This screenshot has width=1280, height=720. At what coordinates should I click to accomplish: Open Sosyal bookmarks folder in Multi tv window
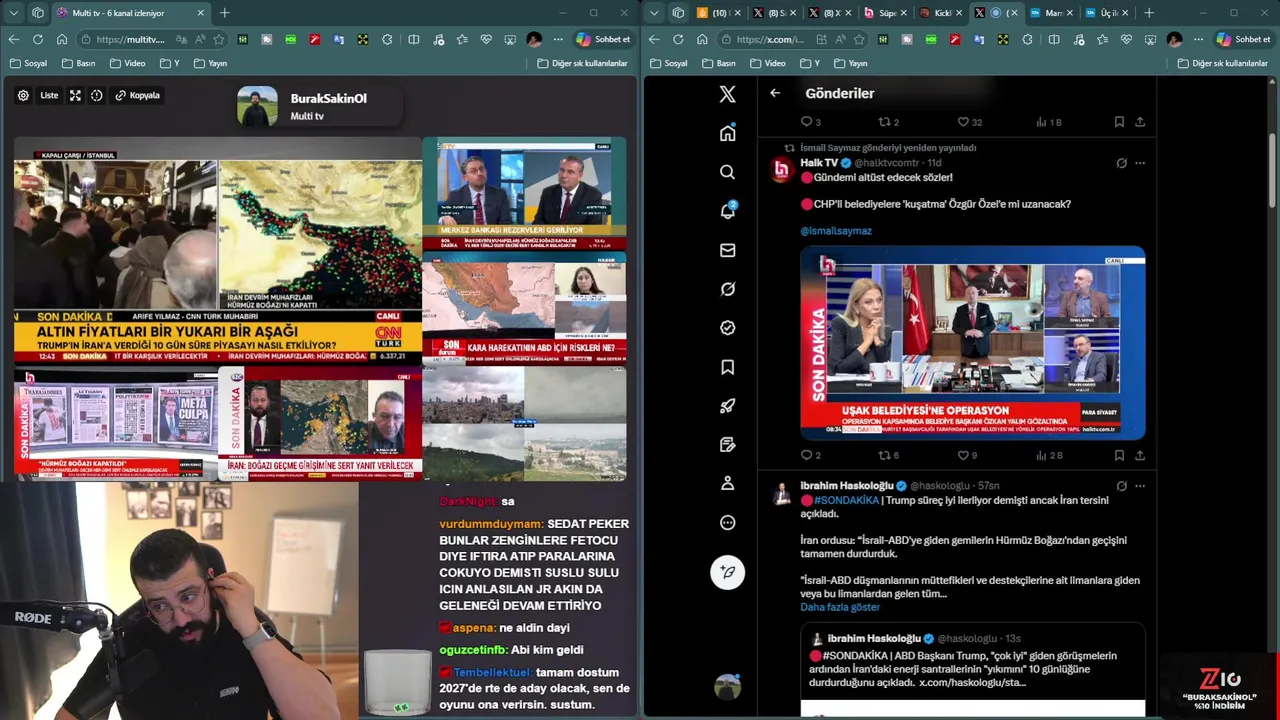coord(28,63)
